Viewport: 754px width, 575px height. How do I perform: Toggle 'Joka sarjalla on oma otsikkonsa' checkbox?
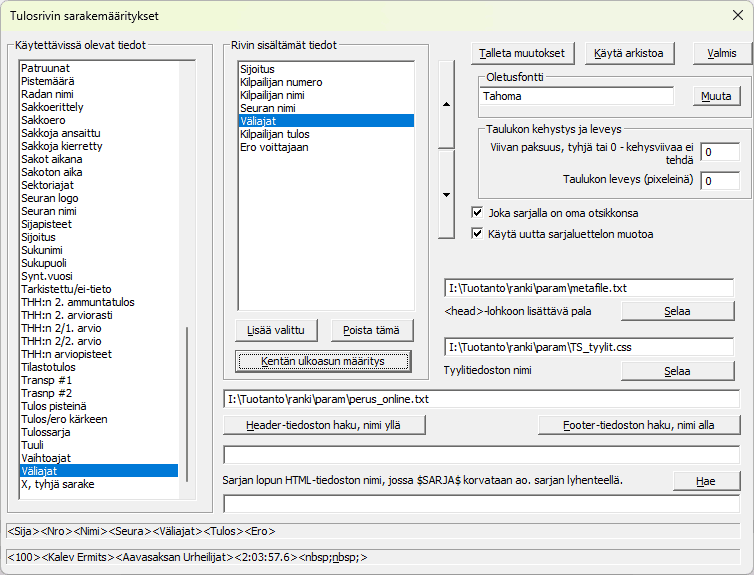click(x=477, y=213)
